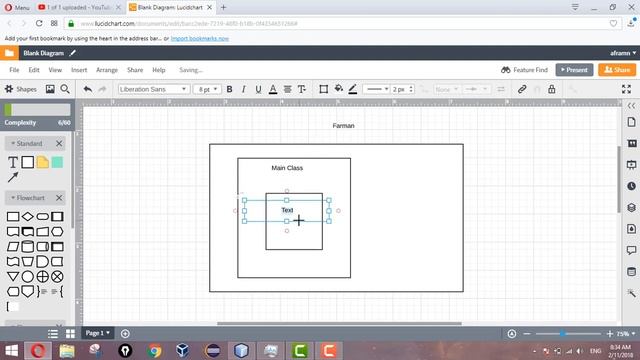Open the Insert menu

[x=79, y=70]
